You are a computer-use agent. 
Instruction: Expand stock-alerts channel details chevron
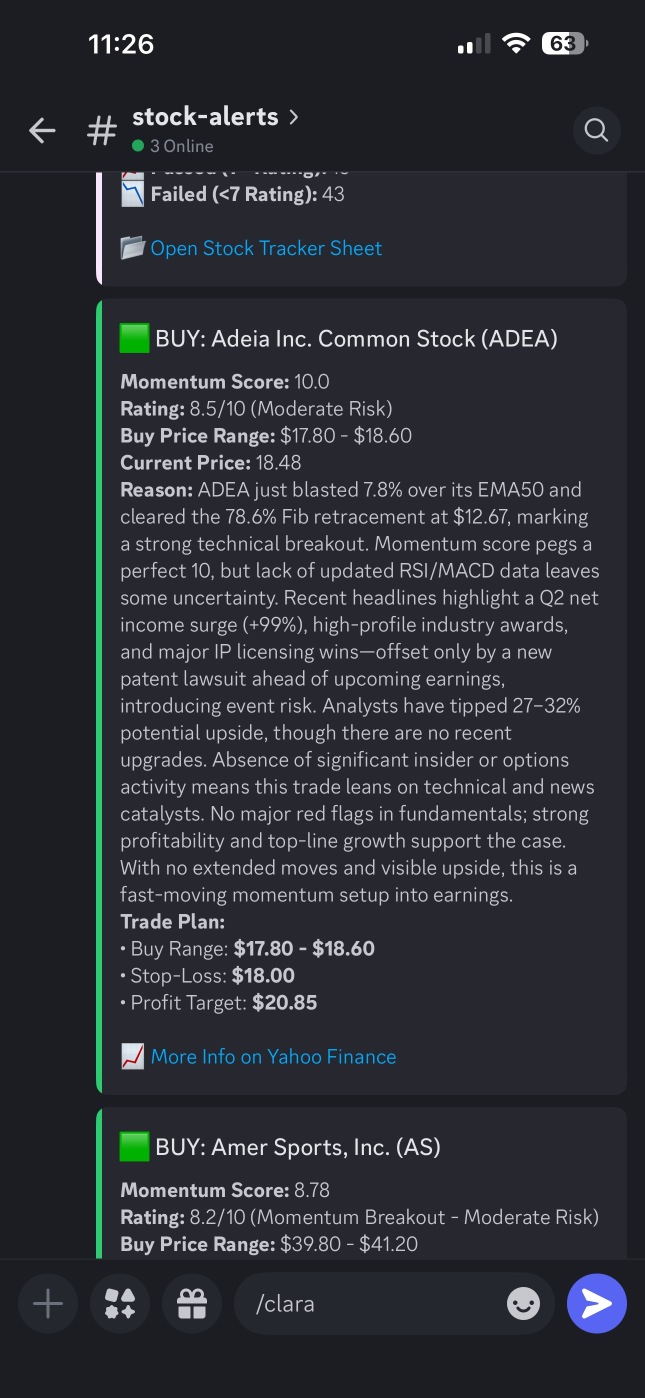point(293,117)
